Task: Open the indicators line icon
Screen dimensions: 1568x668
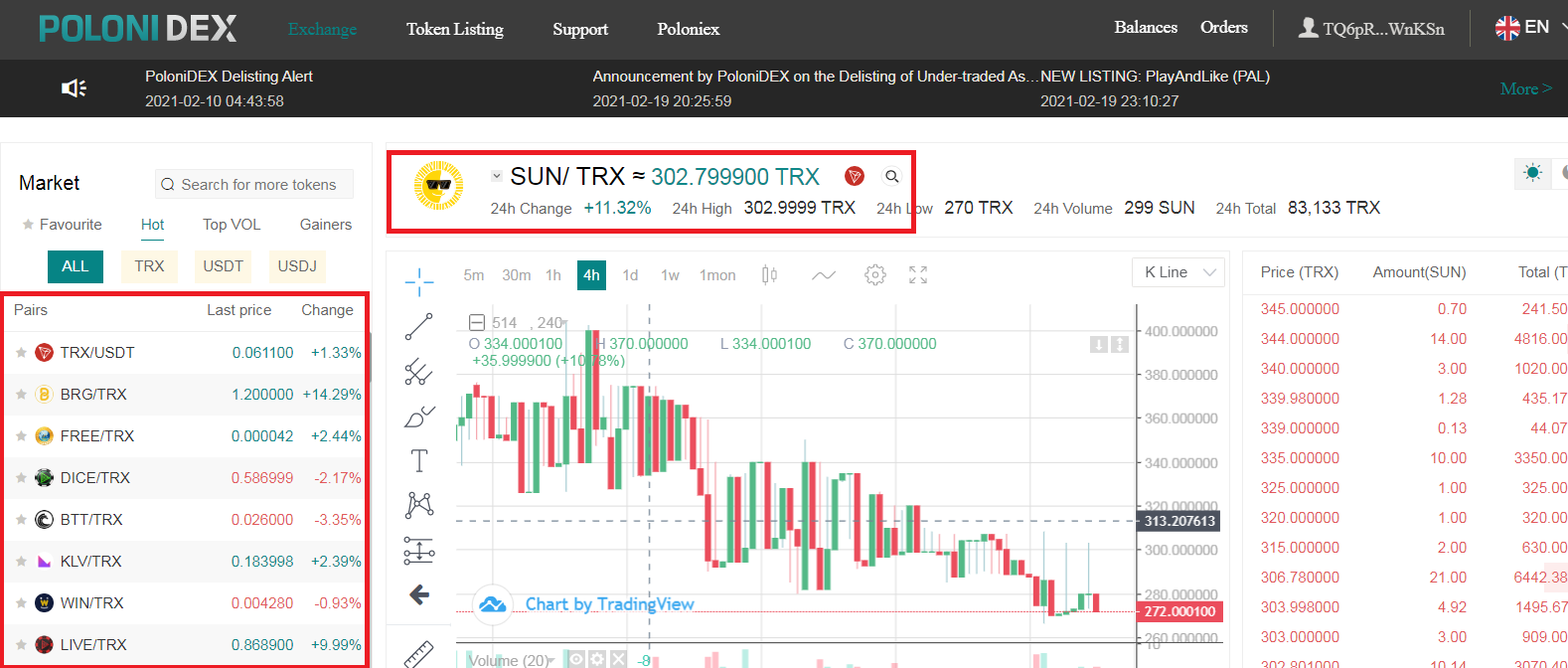Action: (824, 275)
